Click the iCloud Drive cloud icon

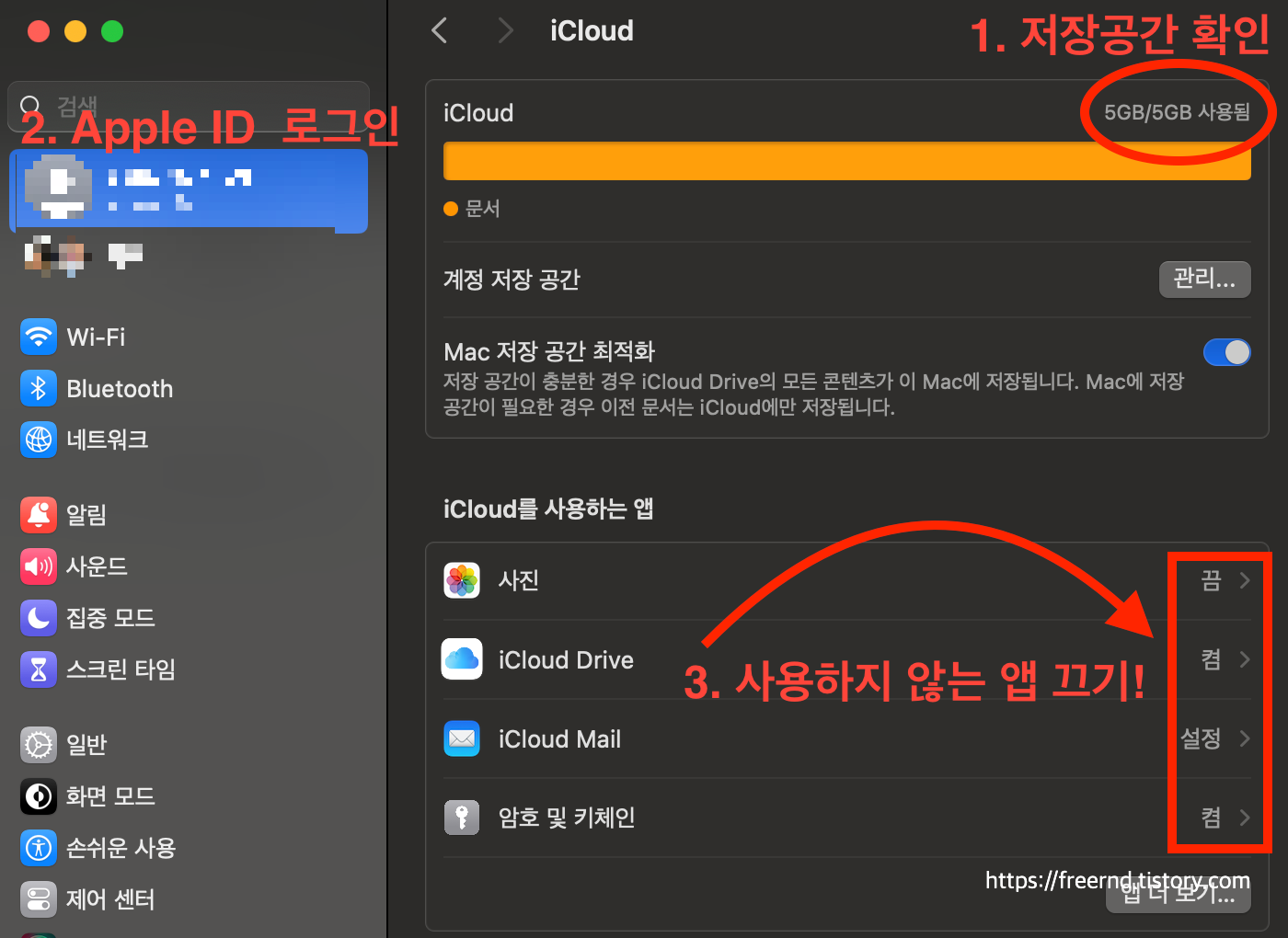coord(462,659)
